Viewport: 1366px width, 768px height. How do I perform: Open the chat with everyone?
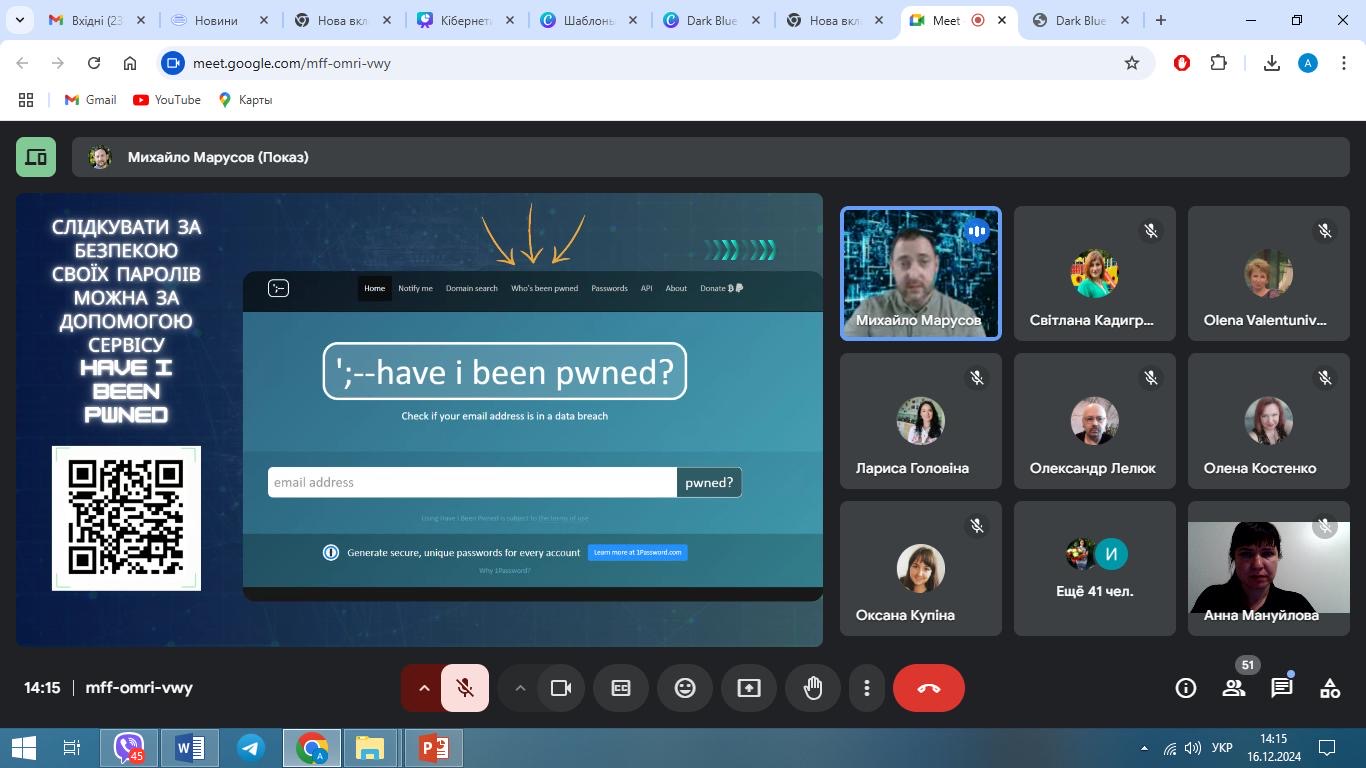1282,688
